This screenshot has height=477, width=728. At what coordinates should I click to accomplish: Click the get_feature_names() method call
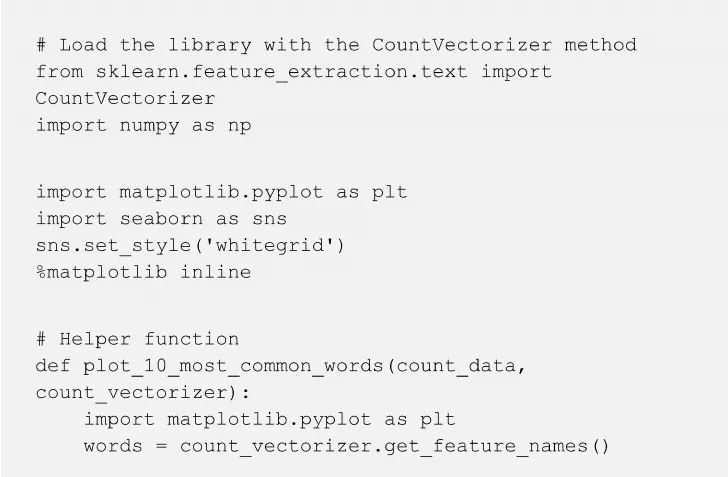pyautogui.click(x=509, y=446)
